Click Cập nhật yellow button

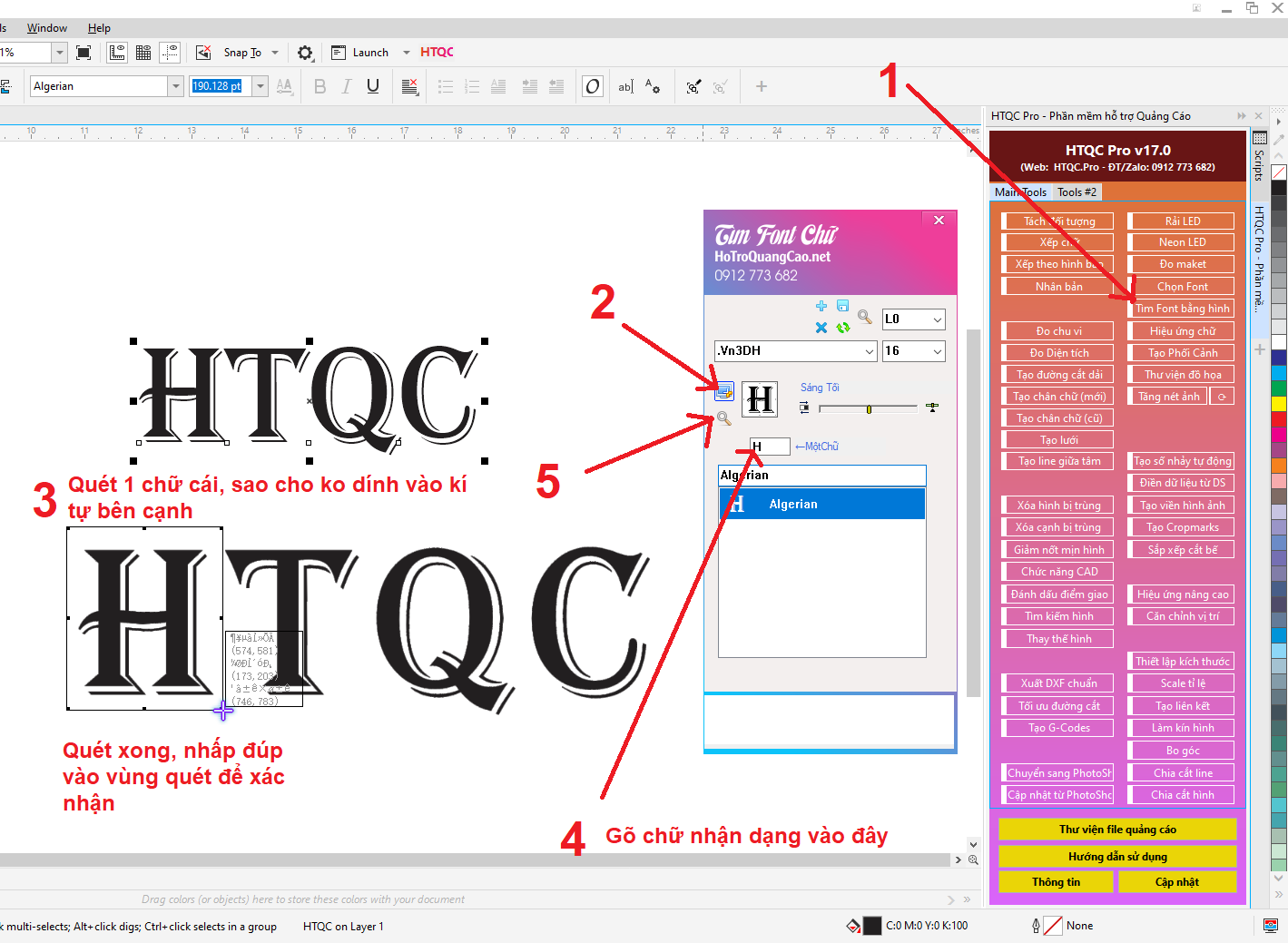1177,882
